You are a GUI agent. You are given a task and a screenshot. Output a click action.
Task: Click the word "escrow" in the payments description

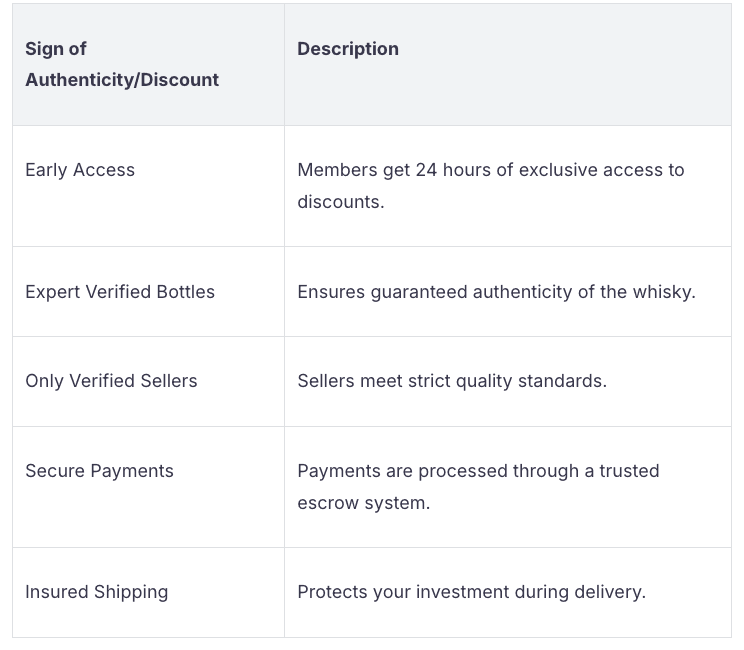pos(326,503)
